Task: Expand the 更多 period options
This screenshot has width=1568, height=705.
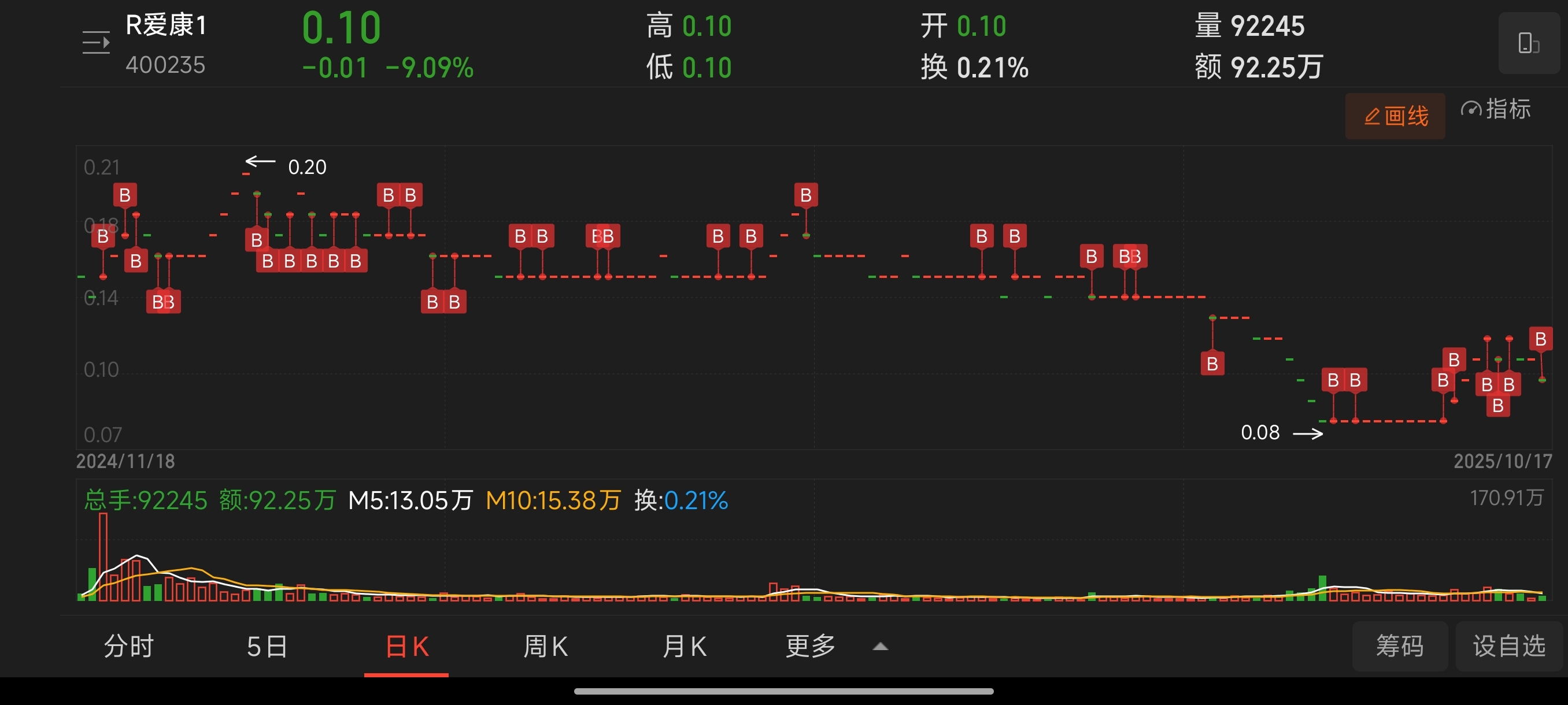Action: [810, 645]
